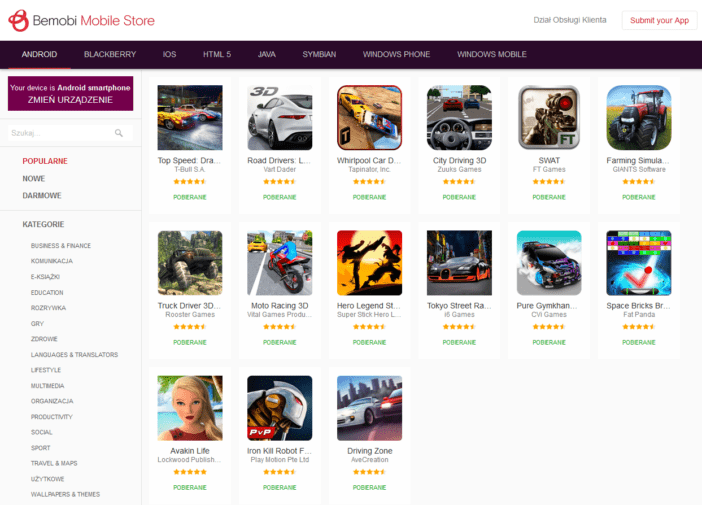Screen dimensions: 702x505
Task: Click Pobieranie under Space Bricks
Action: (x=639, y=342)
